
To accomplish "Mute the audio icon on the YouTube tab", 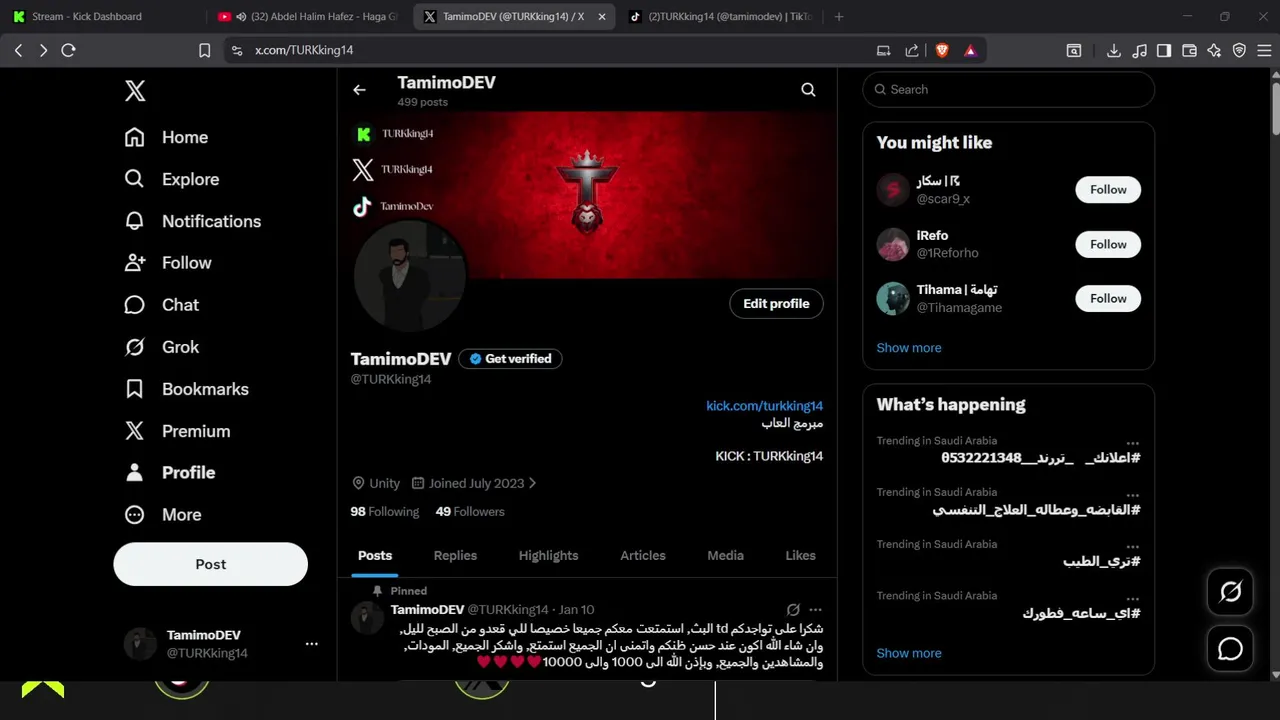I will tap(241, 17).
